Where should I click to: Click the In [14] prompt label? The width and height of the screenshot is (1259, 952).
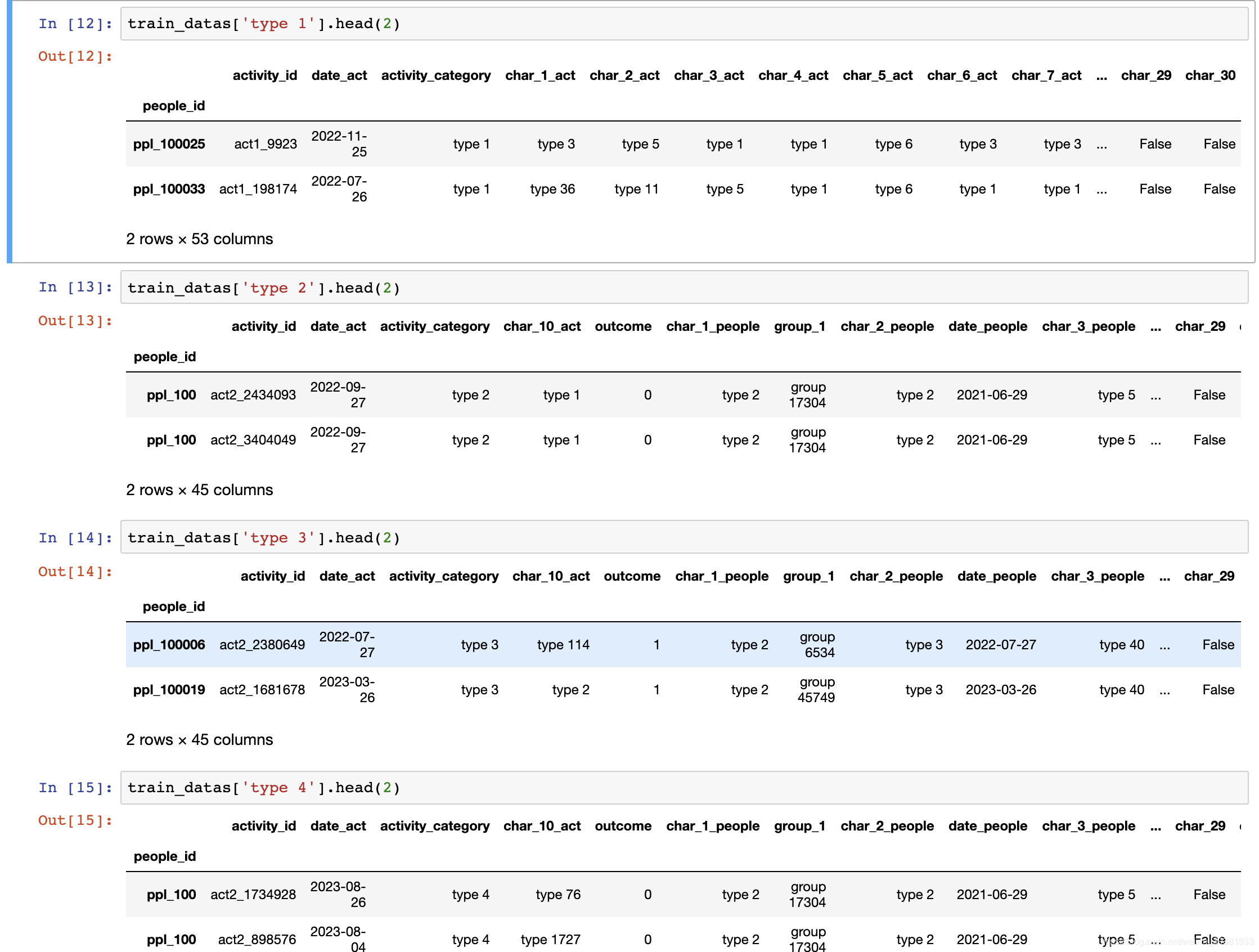pos(75,538)
